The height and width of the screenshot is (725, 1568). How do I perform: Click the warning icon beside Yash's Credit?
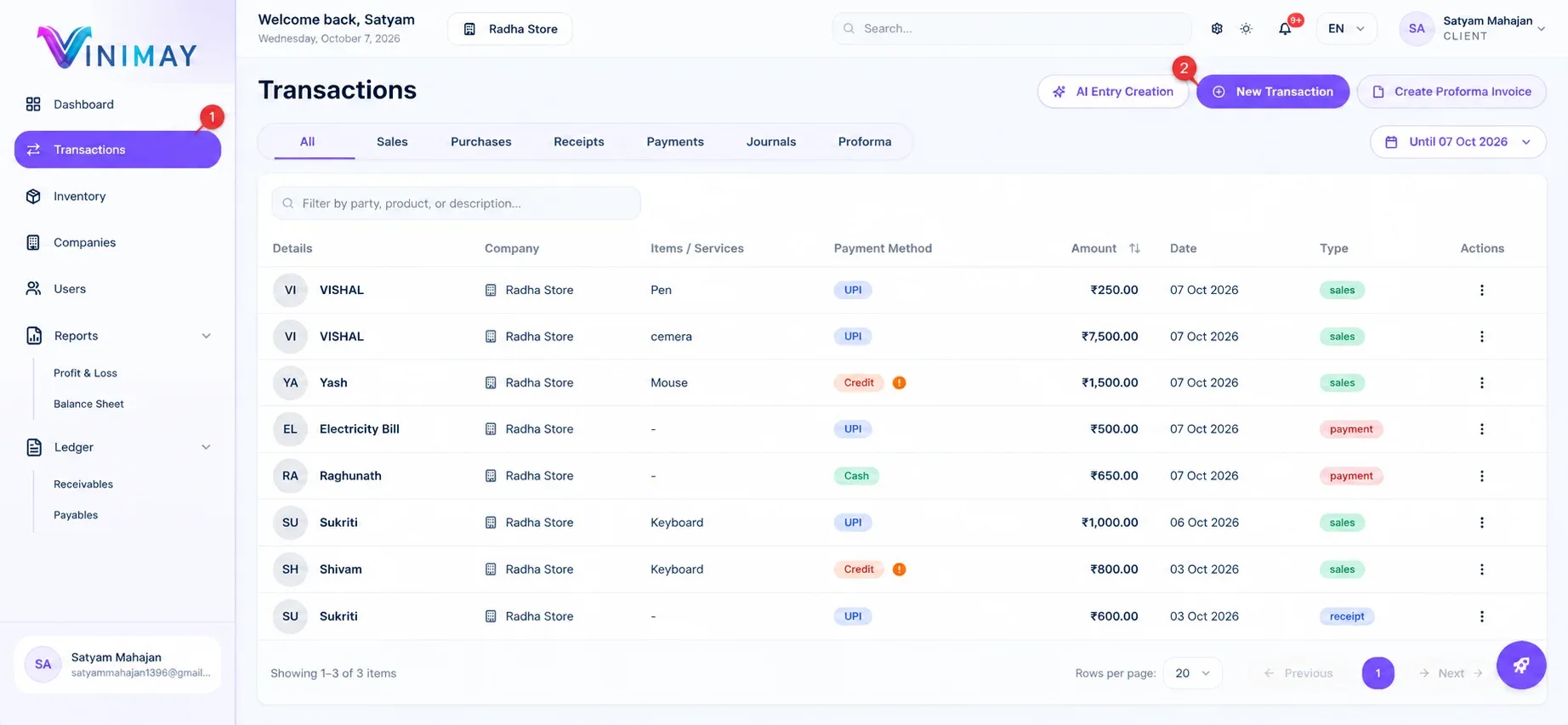(899, 382)
